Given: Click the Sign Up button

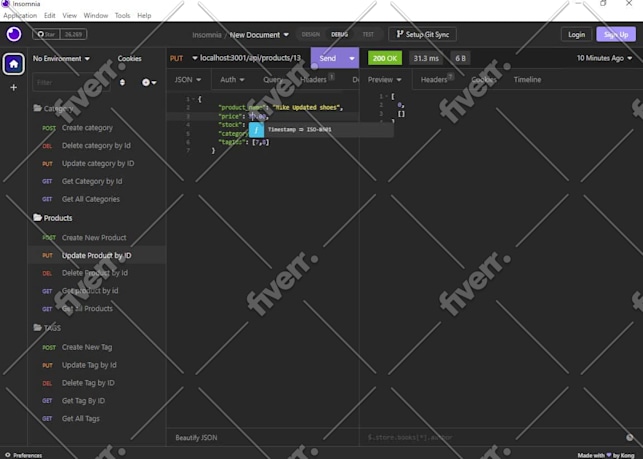Looking at the screenshot, I should [x=616, y=35].
